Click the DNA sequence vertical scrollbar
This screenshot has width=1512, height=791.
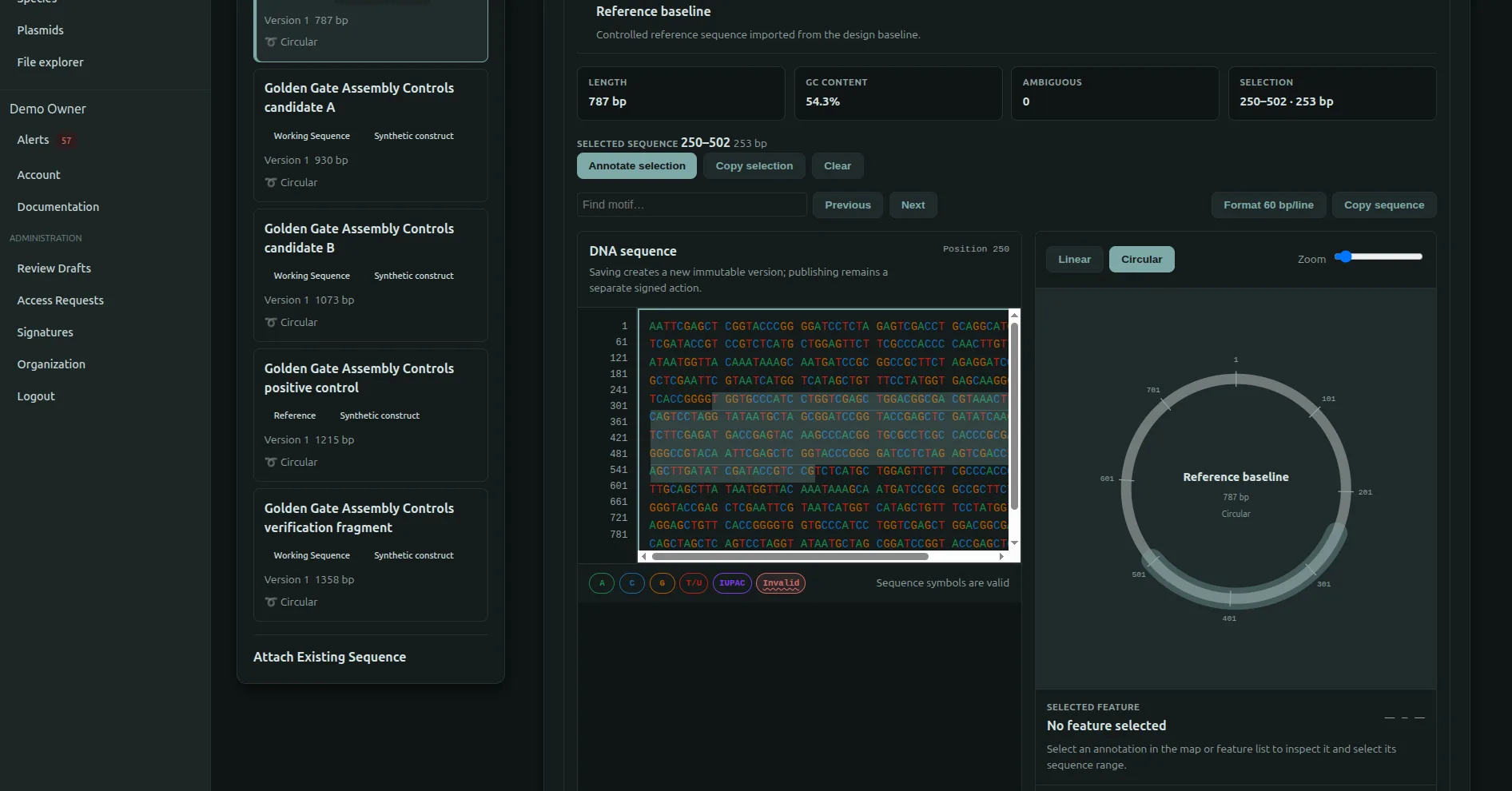click(x=1014, y=415)
